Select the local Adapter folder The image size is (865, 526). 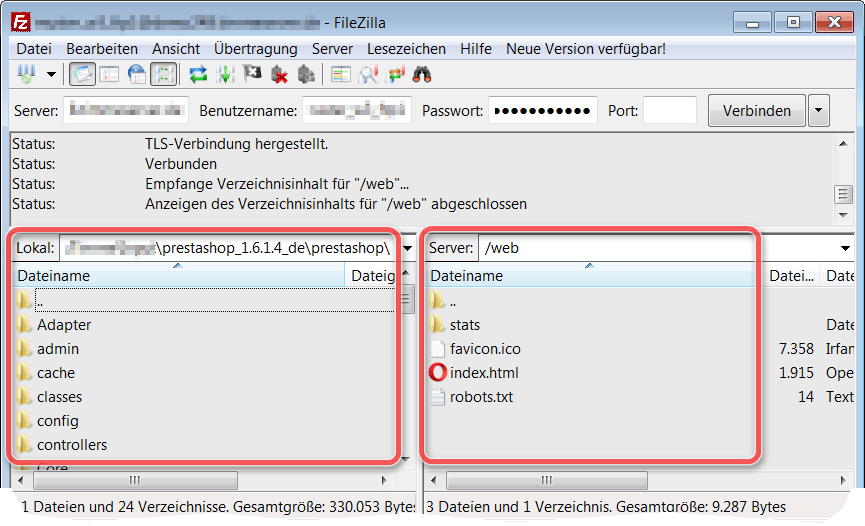point(64,325)
